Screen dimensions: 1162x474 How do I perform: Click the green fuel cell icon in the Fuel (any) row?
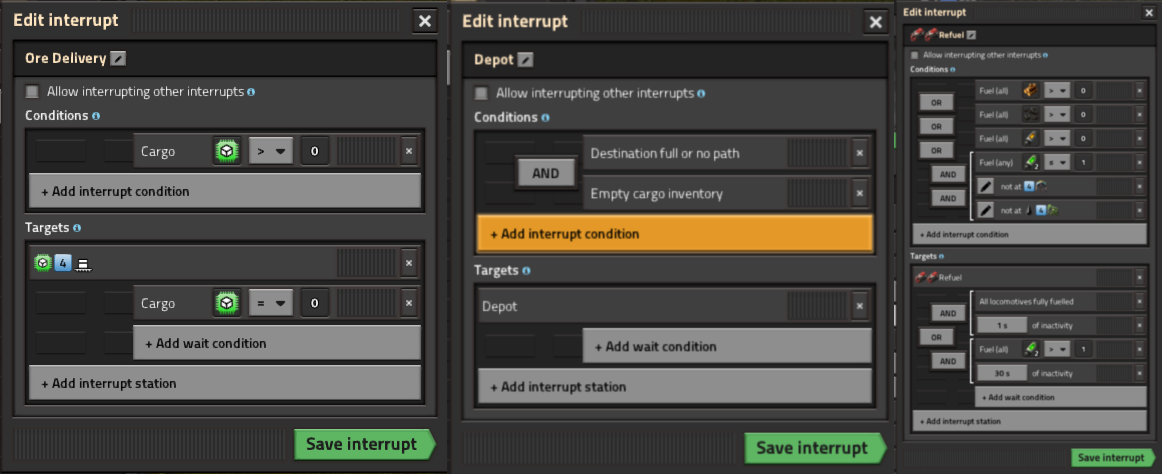[1030, 161]
